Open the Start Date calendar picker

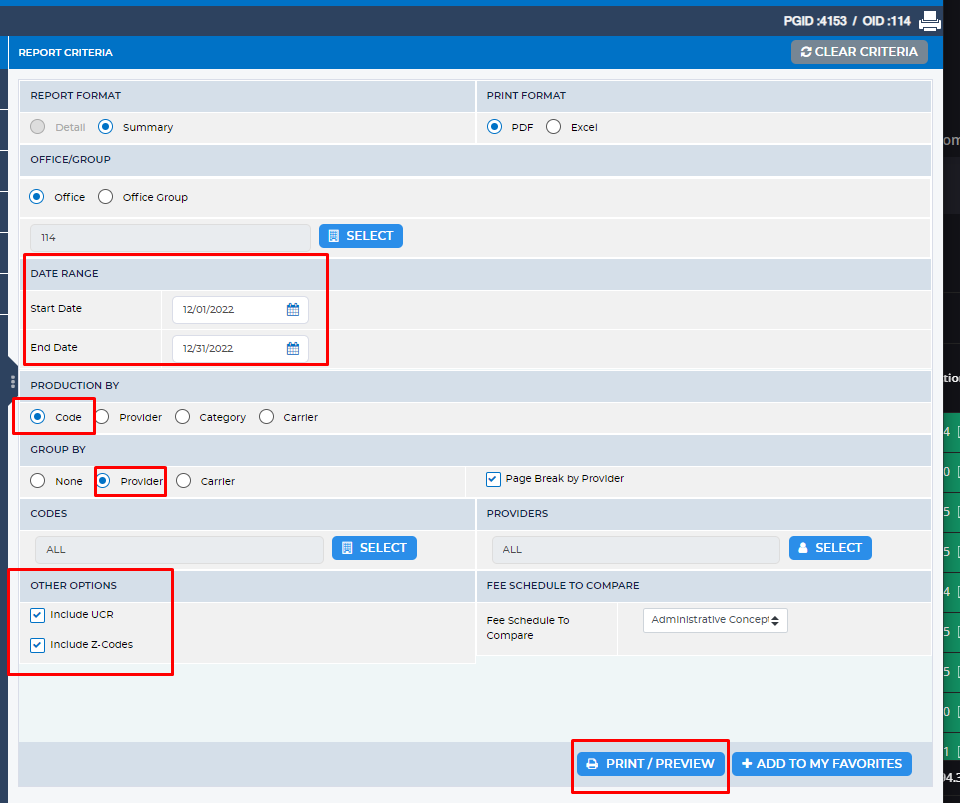pyautogui.click(x=293, y=310)
